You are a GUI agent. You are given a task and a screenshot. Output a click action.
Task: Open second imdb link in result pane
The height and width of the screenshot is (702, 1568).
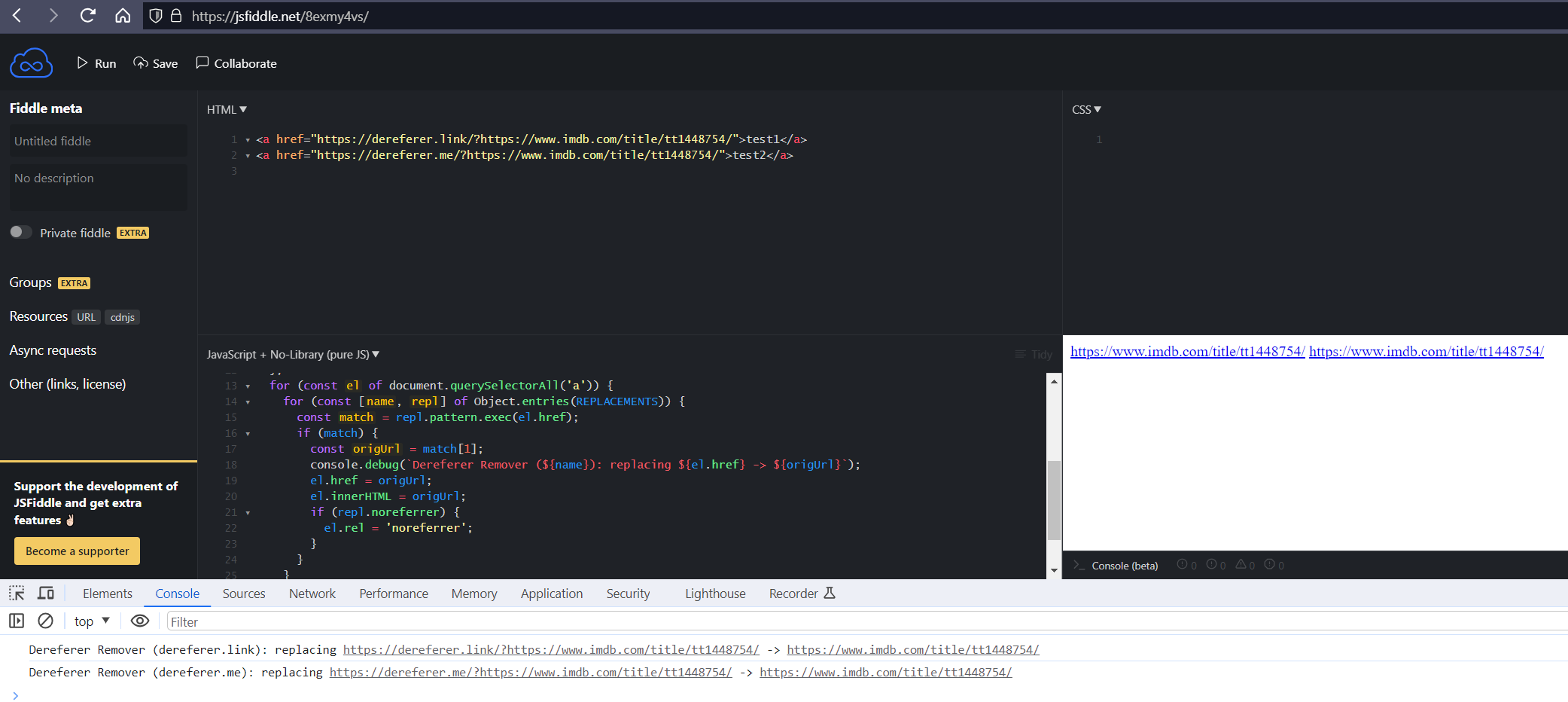click(x=1426, y=351)
